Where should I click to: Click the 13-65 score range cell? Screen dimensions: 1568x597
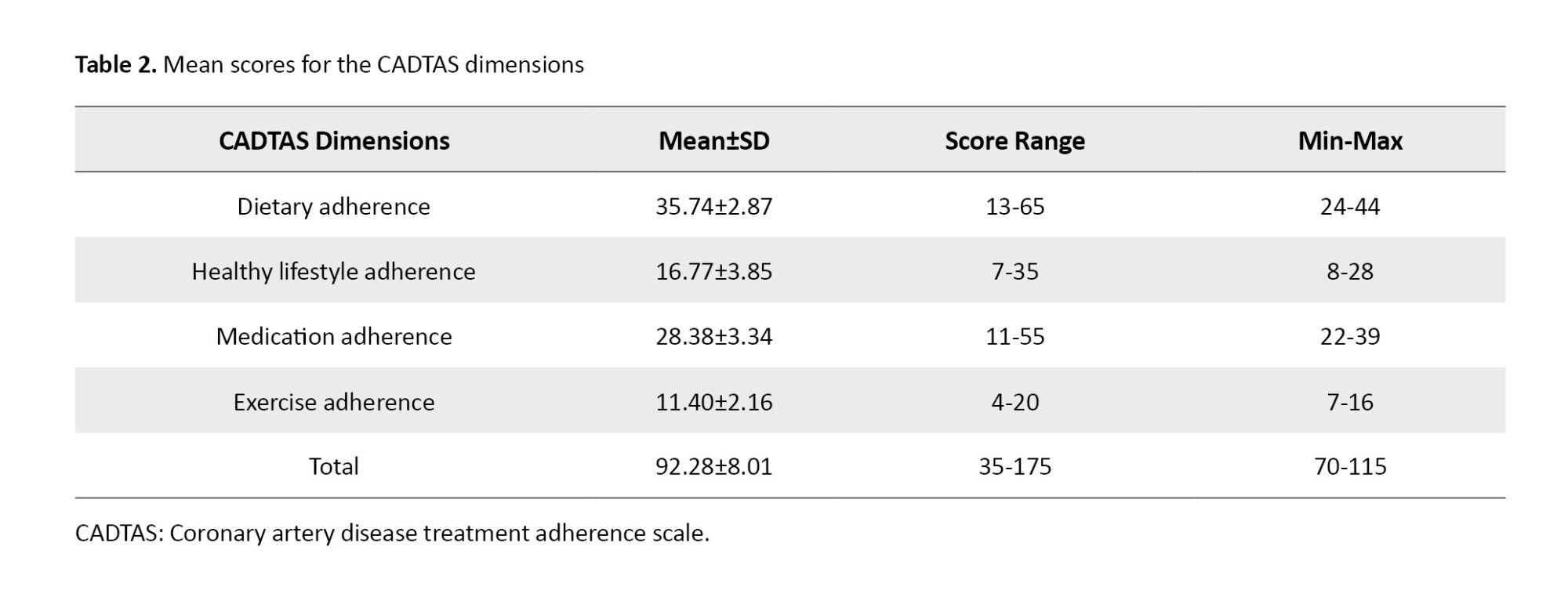(1014, 206)
